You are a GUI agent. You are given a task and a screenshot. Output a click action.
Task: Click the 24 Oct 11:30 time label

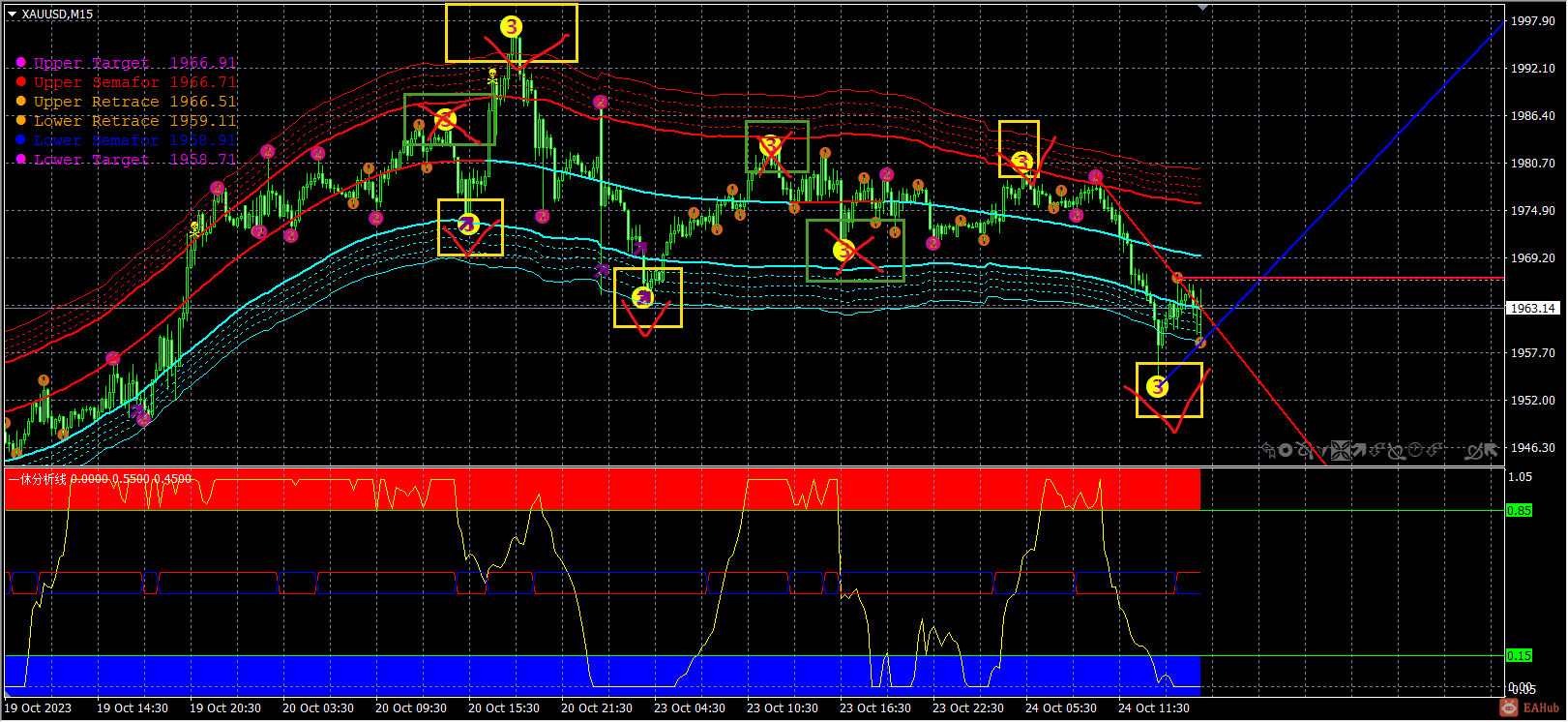click(x=1154, y=708)
